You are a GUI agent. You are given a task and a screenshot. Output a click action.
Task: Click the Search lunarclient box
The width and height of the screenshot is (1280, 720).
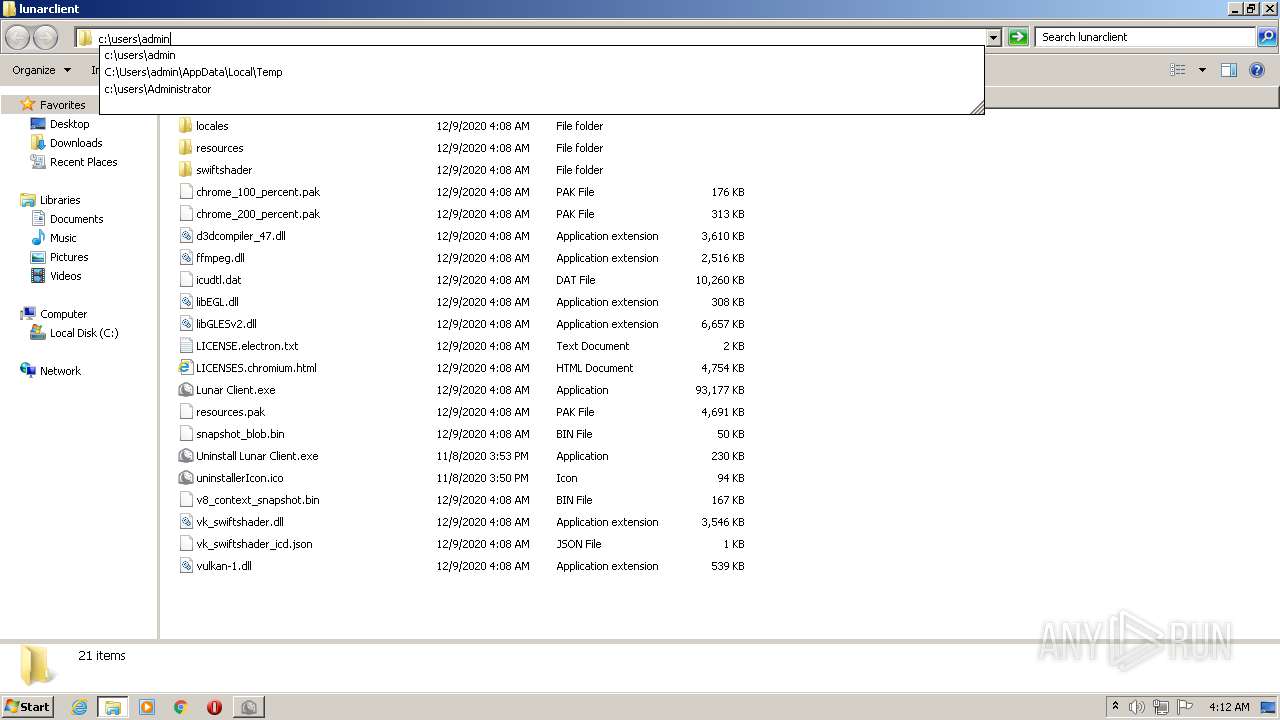[x=1146, y=37]
